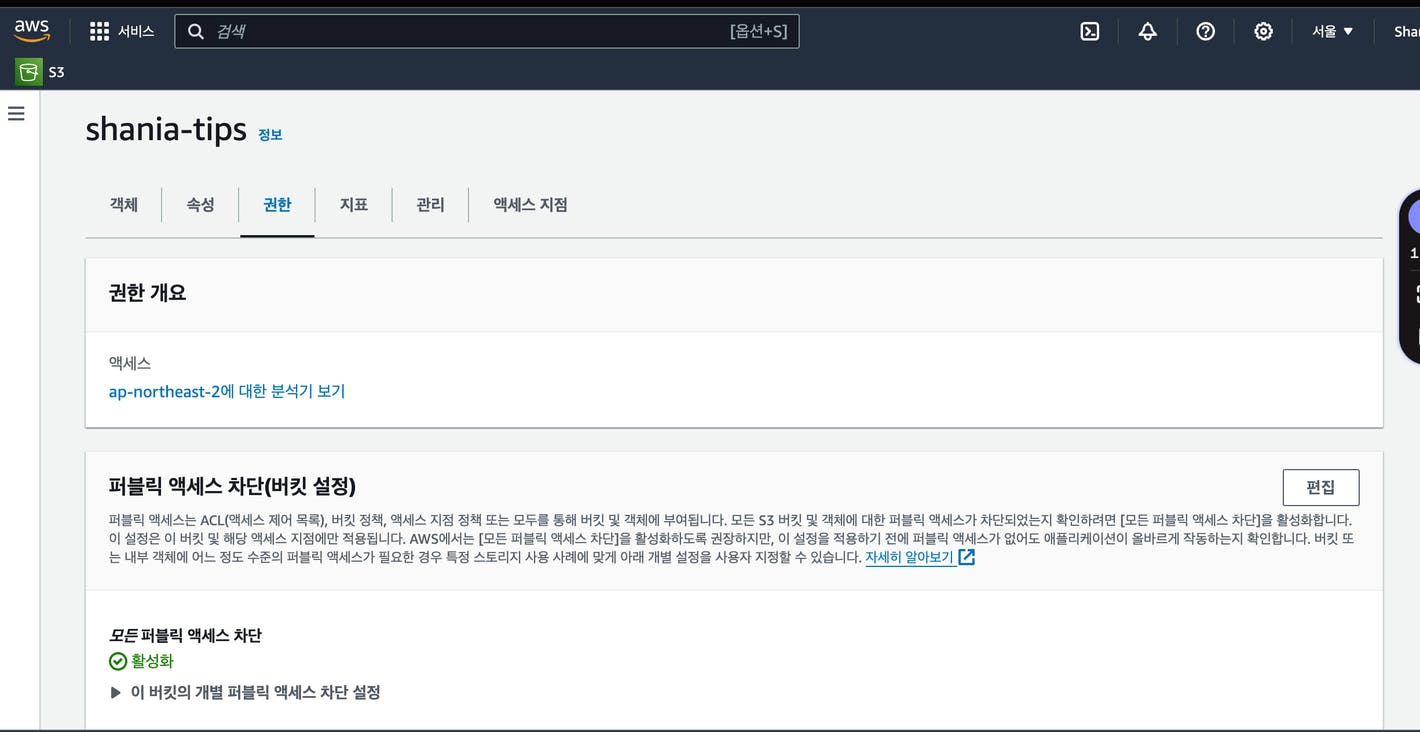The width and height of the screenshot is (1420, 732).
Task: Open the settings gear icon
Action: click(x=1264, y=31)
